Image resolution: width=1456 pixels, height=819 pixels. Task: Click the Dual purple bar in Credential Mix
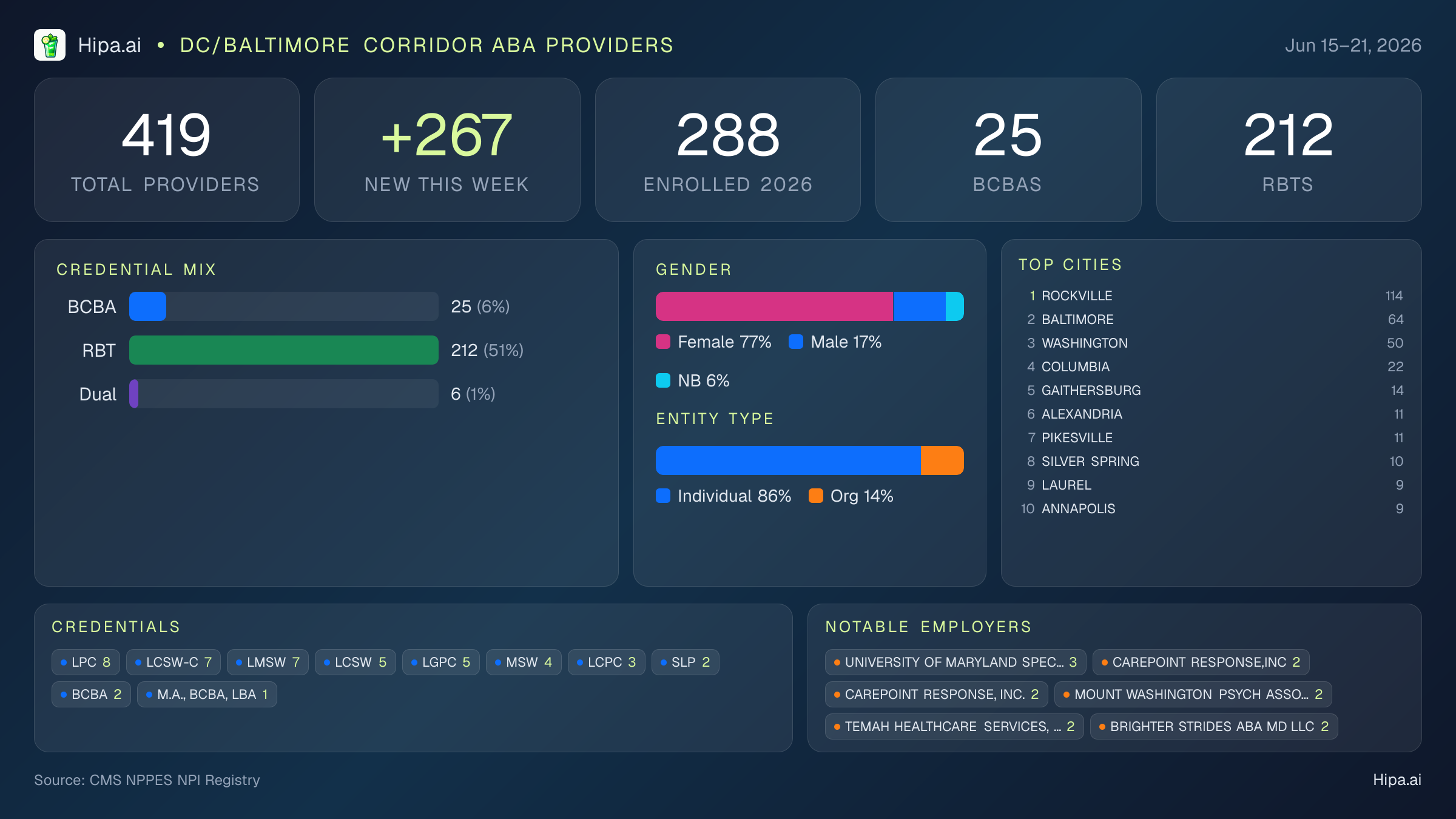tap(133, 394)
